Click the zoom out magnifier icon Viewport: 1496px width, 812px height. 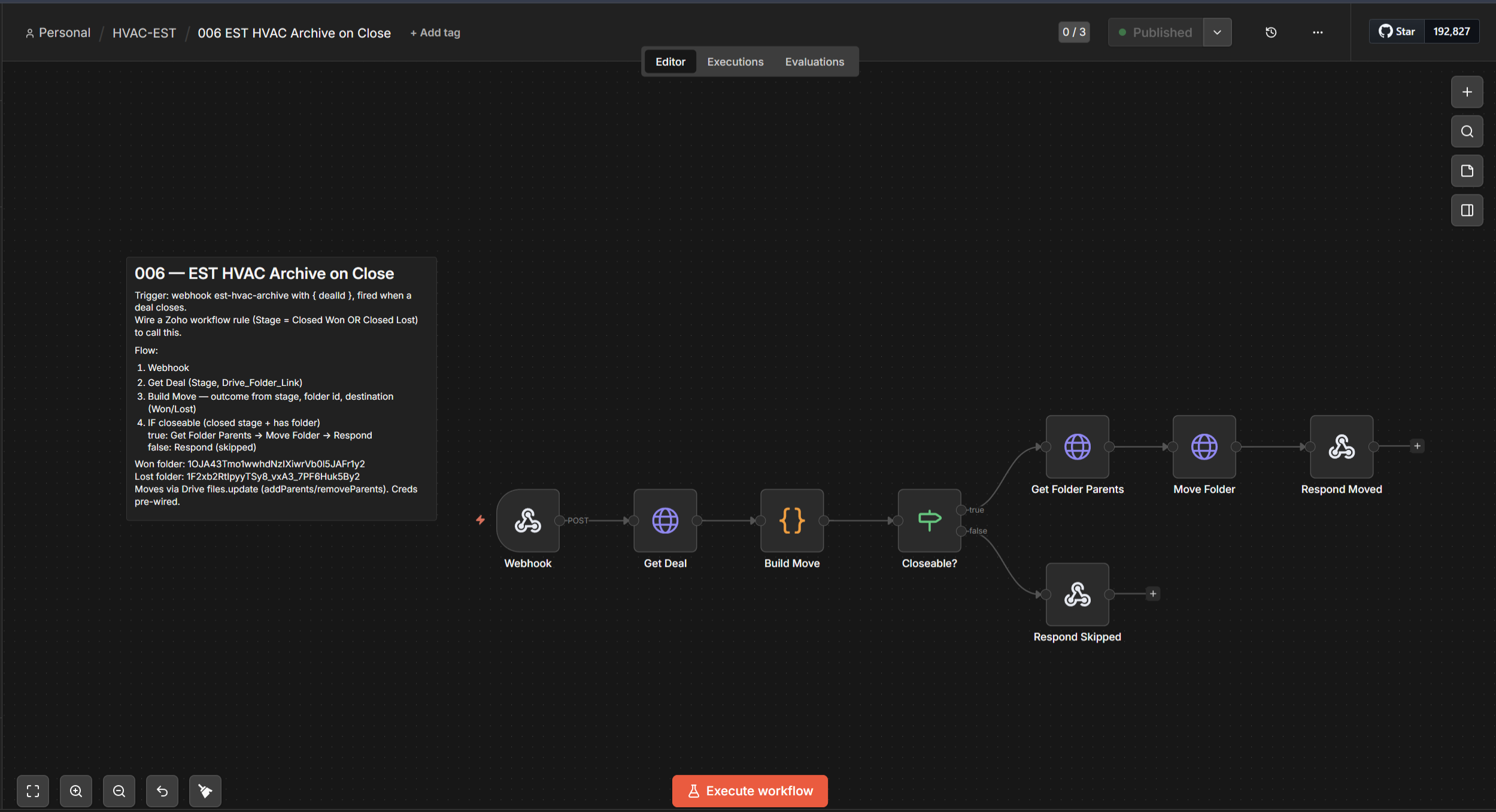click(x=119, y=791)
